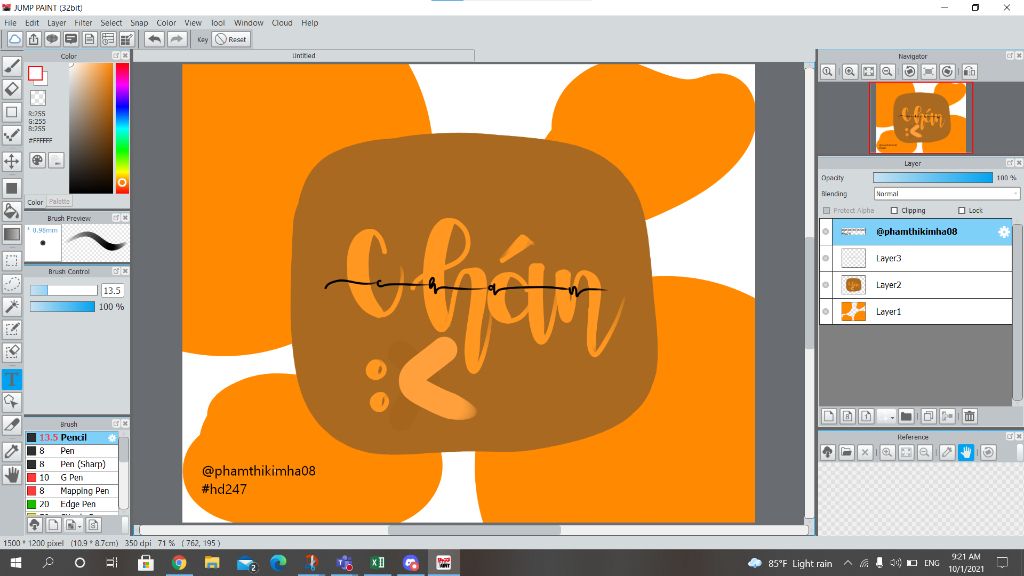Image resolution: width=1024 pixels, height=576 pixels.
Task: Add a new layer in Layer panel
Action: pyautogui.click(x=829, y=416)
